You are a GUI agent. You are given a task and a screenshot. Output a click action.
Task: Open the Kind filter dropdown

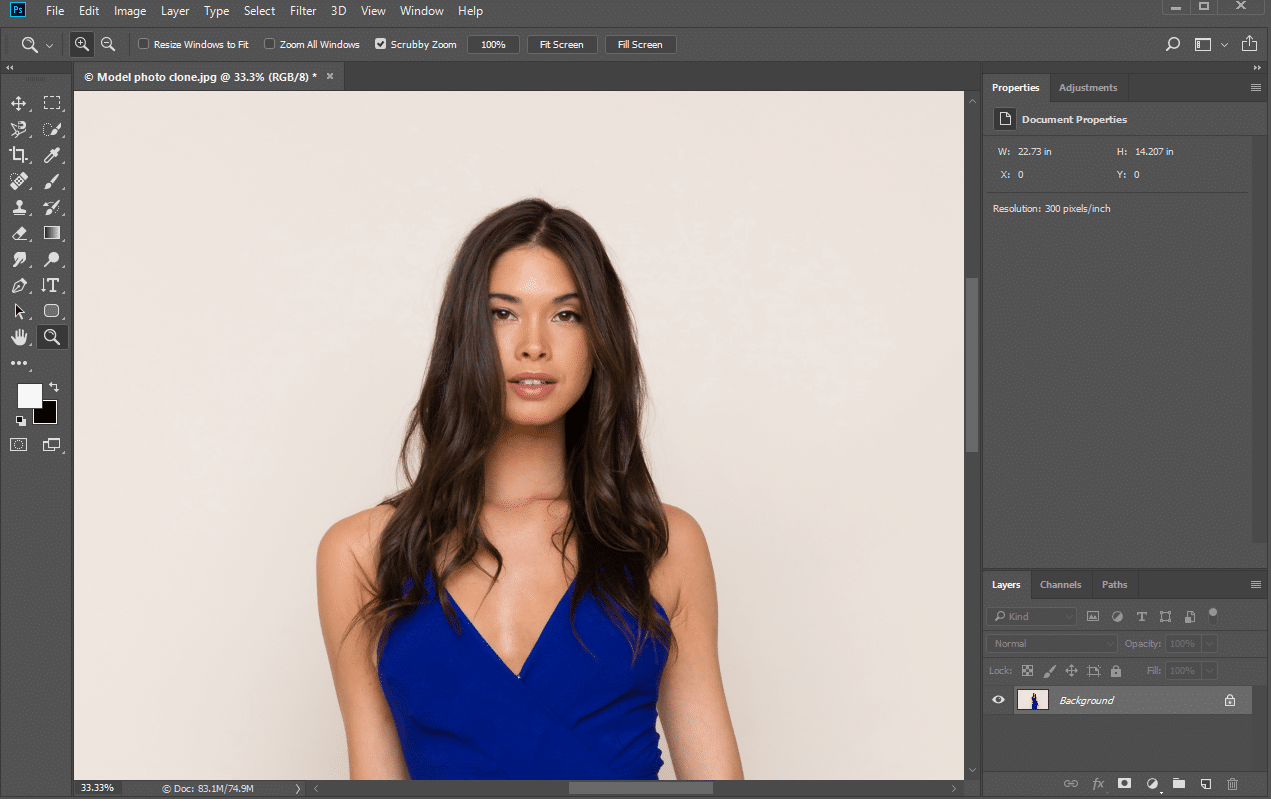[1031, 616]
